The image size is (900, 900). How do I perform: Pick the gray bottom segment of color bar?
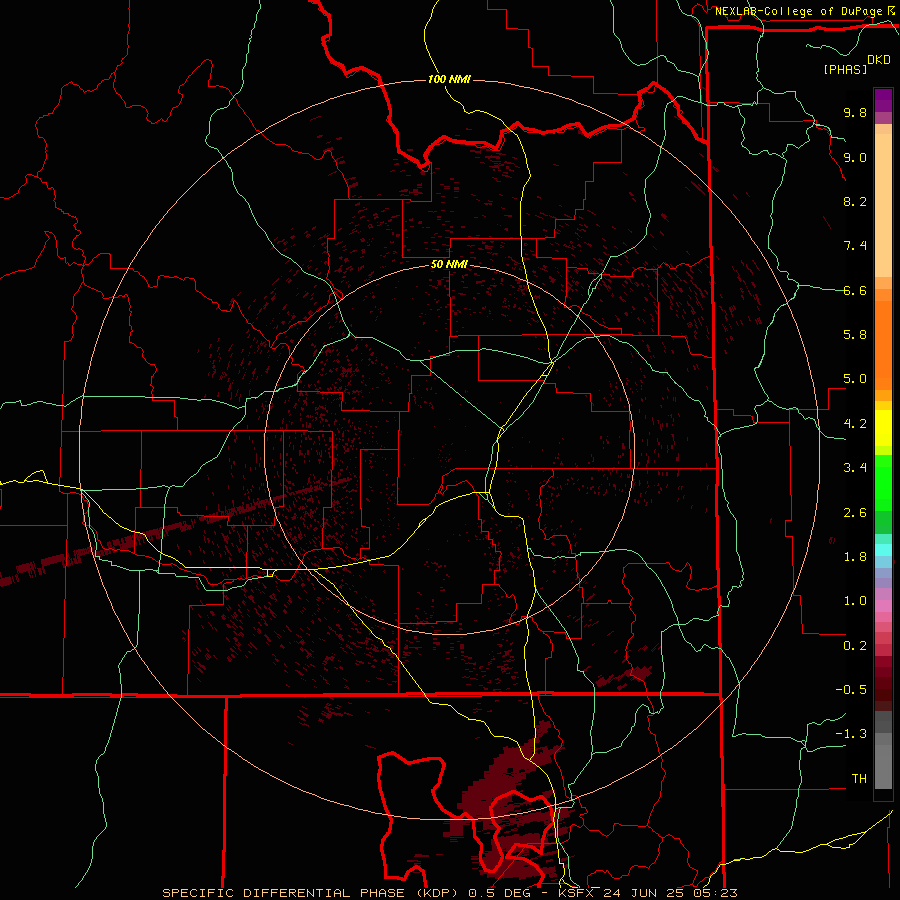pyautogui.click(x=883, y=769)
